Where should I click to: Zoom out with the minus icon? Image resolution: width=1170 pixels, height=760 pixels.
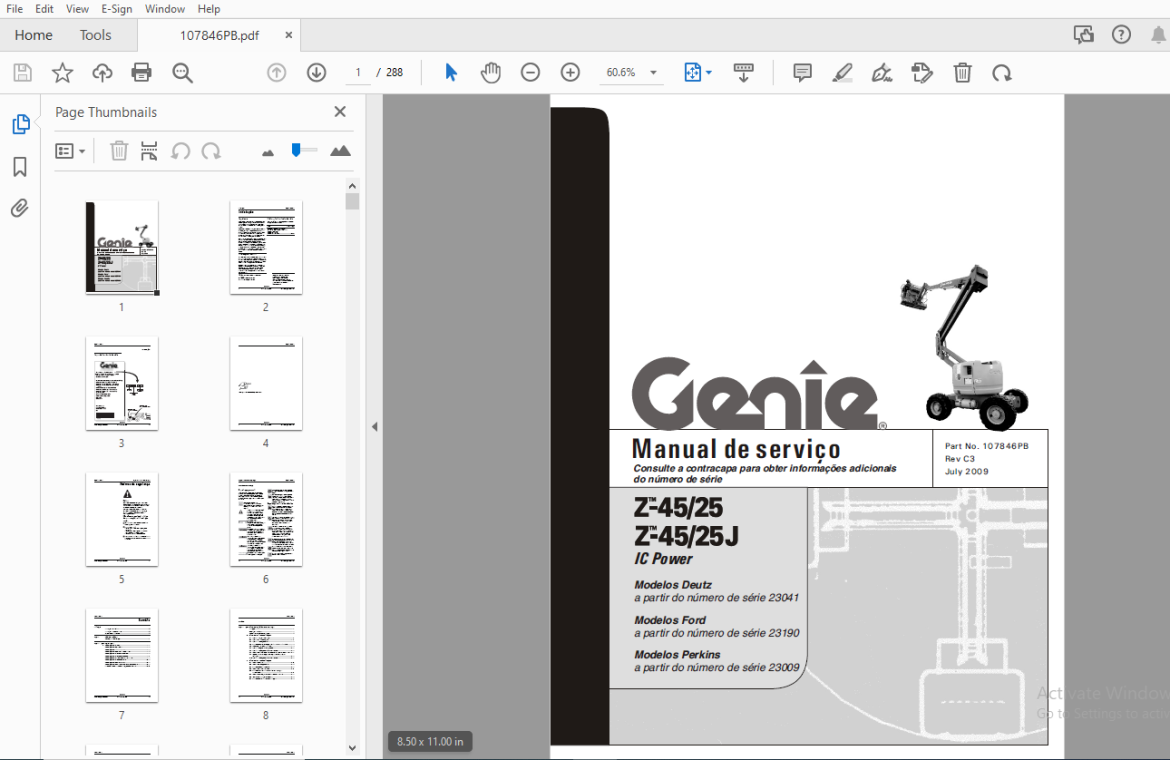tap(531, 72)
